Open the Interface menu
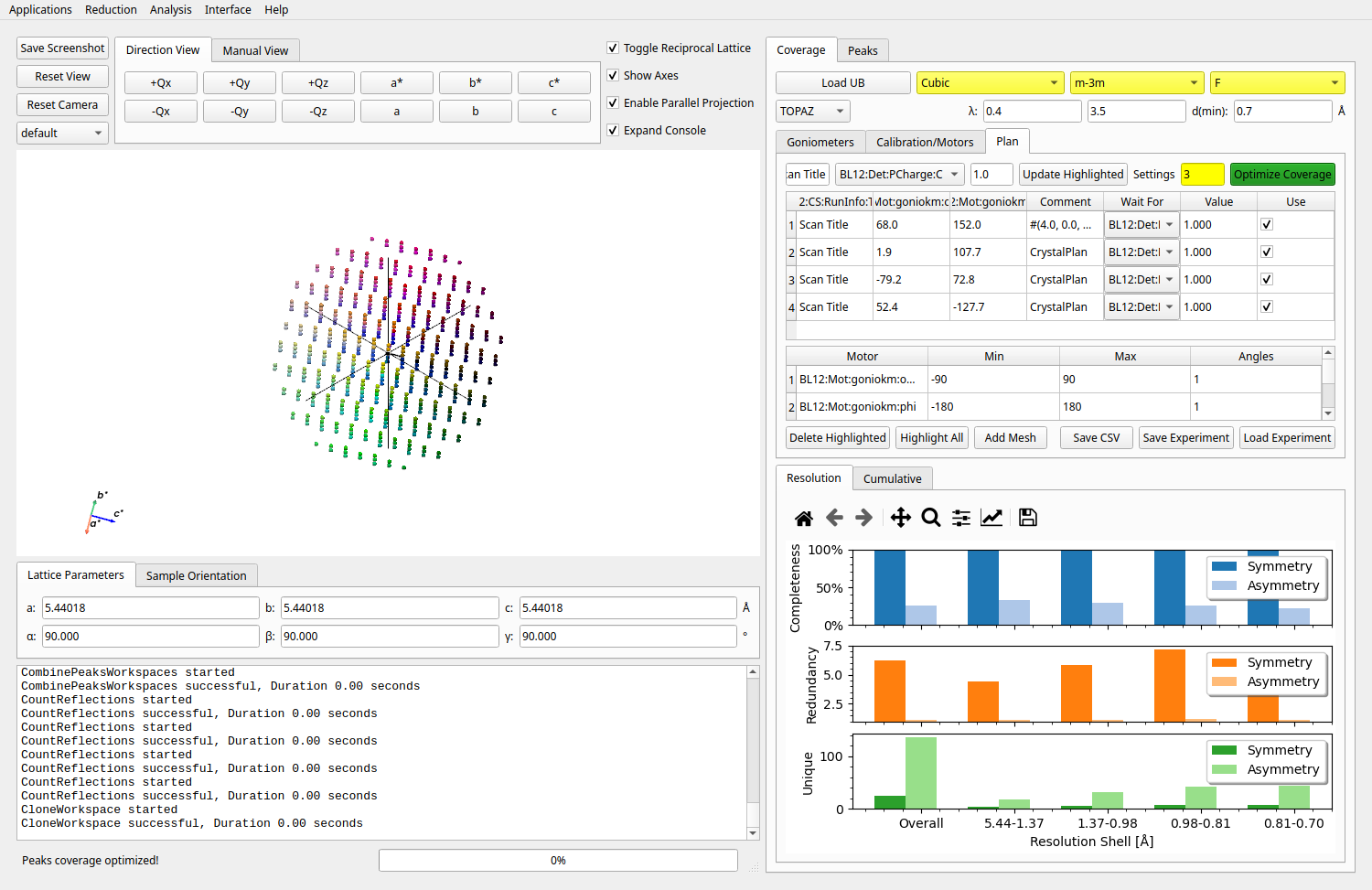 (x=228, y=9)
